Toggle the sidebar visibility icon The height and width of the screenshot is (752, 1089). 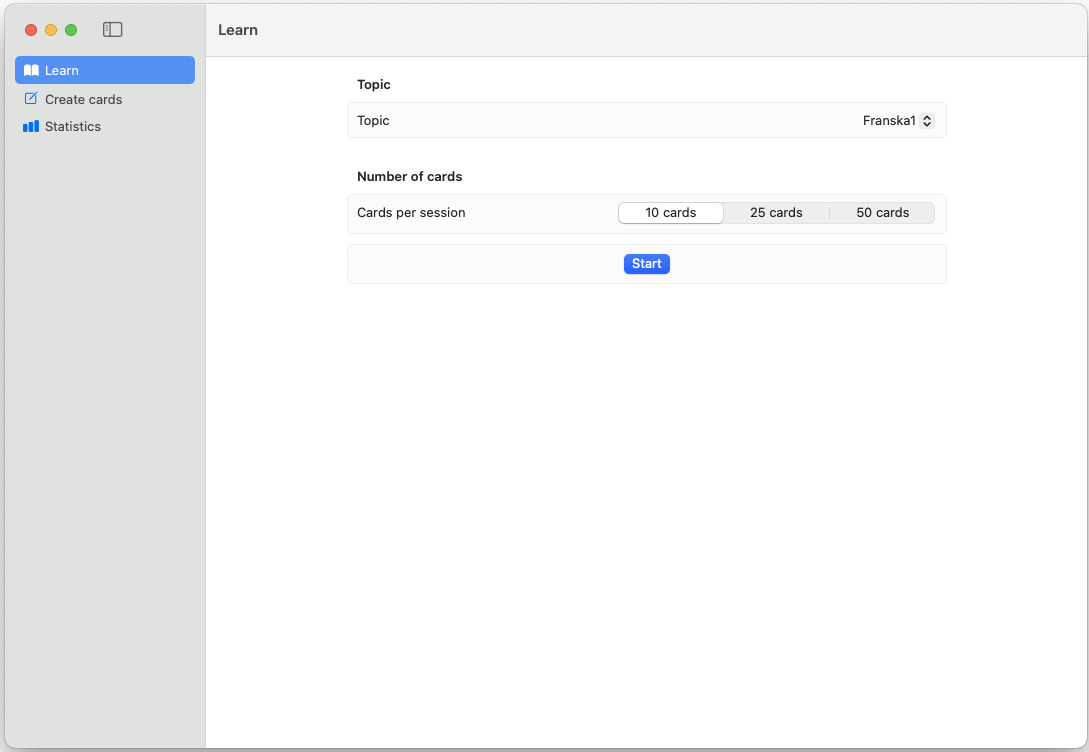(x=113, y=30)
